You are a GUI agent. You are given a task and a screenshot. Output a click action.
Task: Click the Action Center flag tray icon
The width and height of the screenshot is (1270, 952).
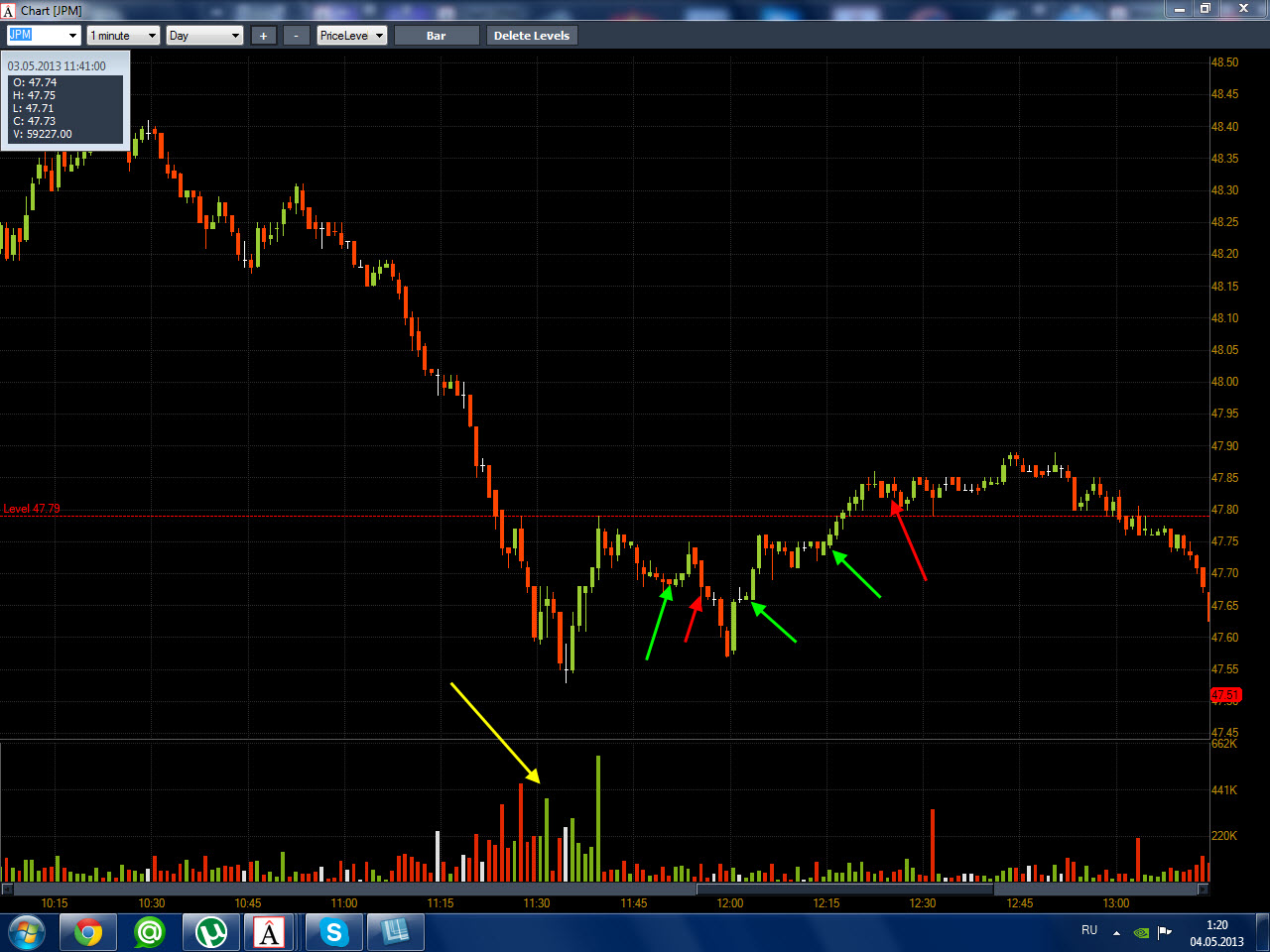(x=1165, y=932)
